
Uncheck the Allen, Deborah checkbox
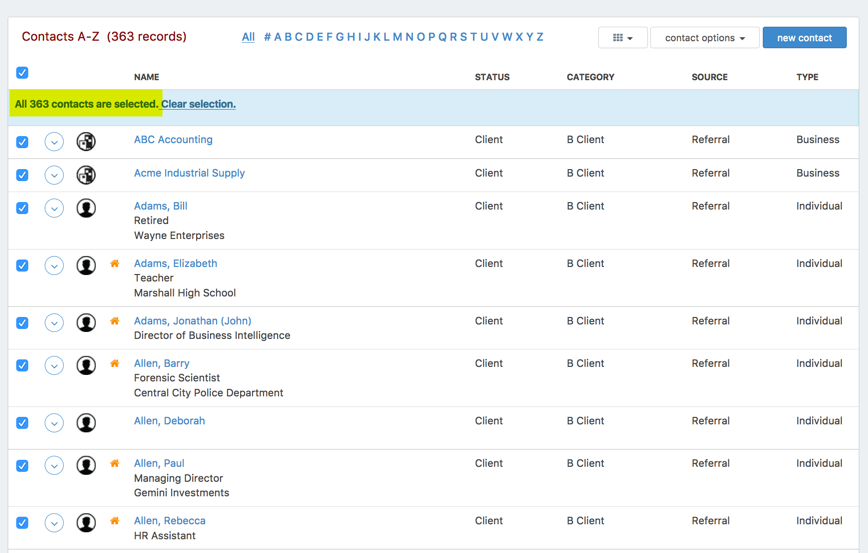[22, 423]
